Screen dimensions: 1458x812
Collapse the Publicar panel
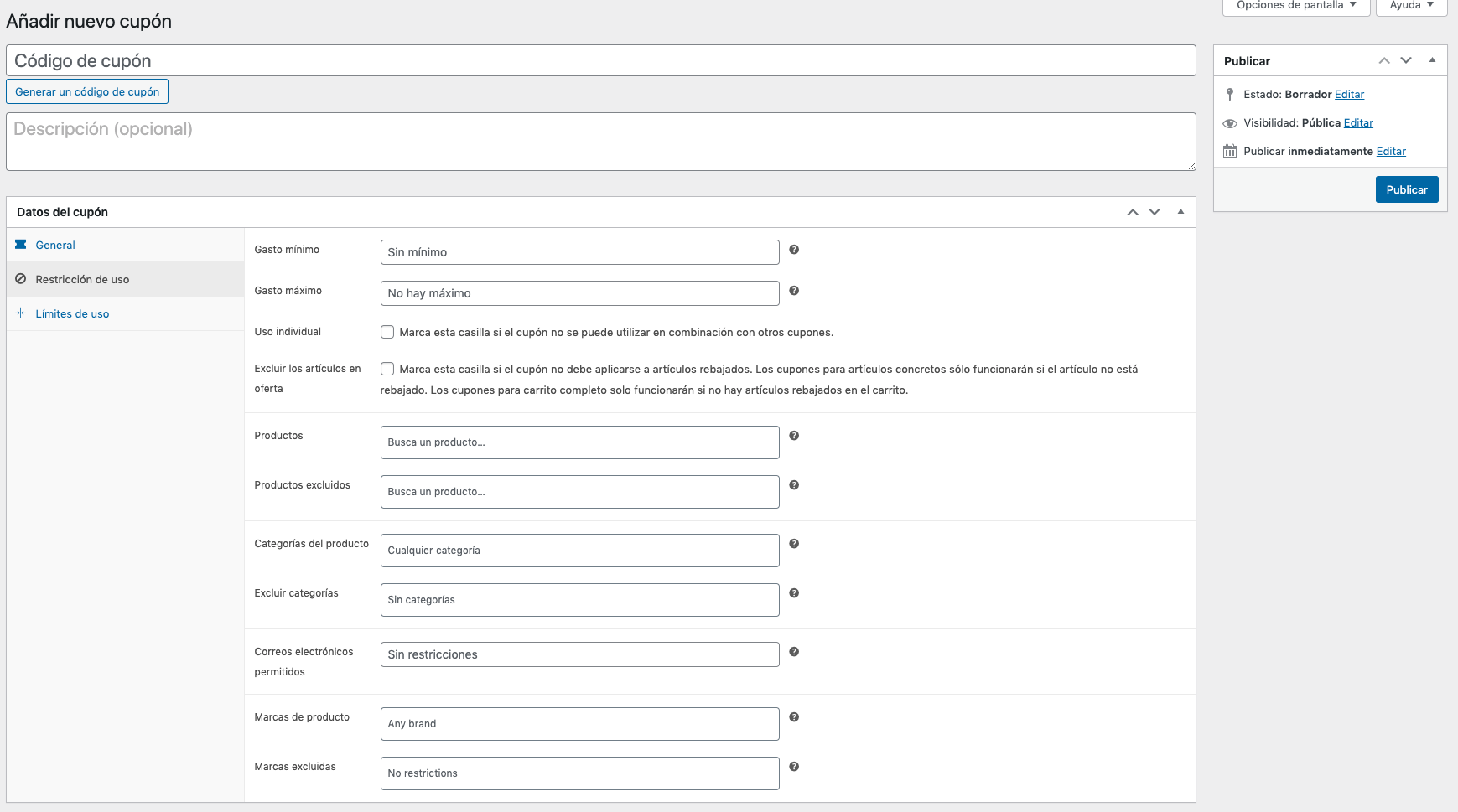(x=1432, y=60)
